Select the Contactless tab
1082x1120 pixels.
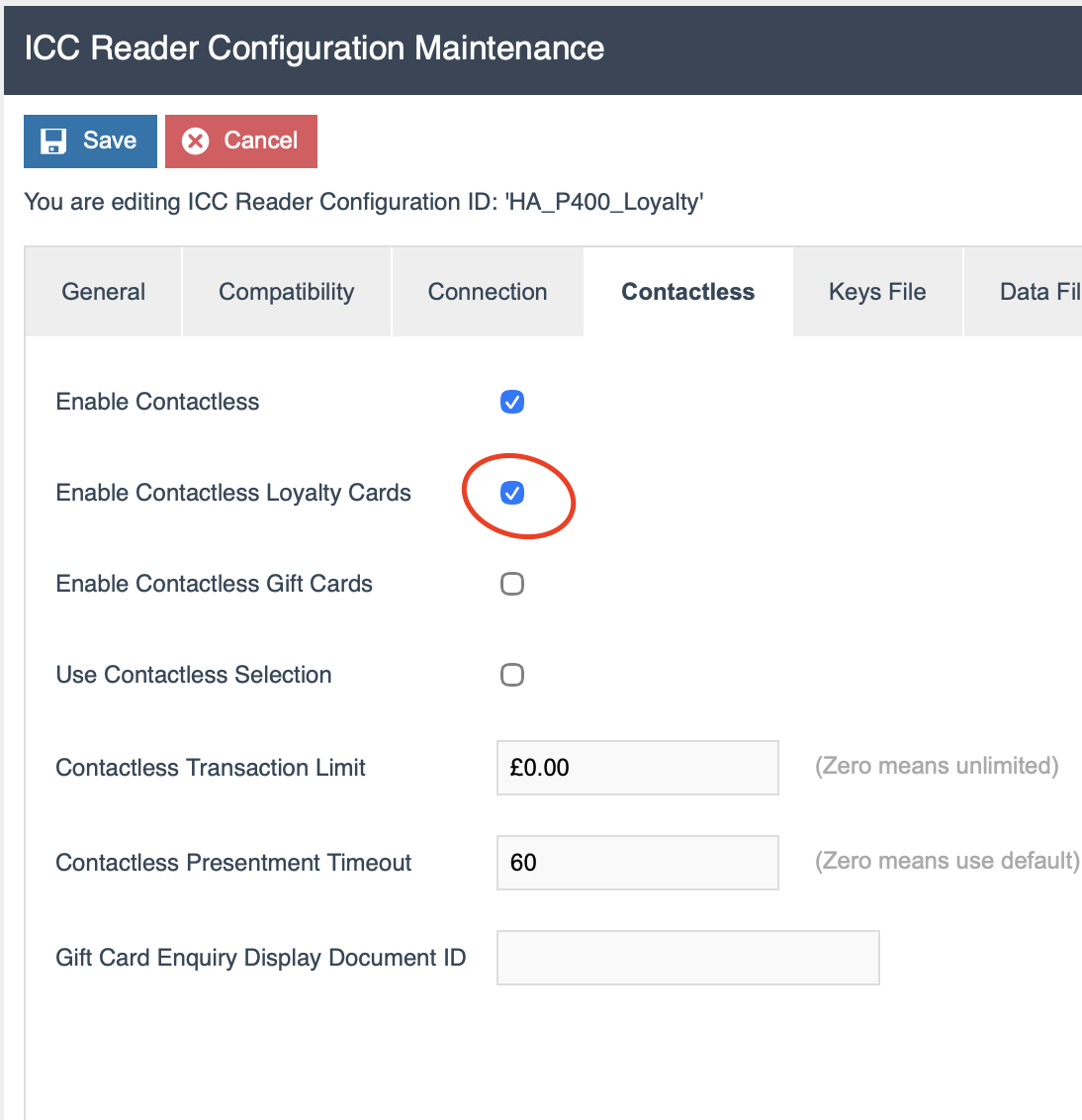687,292
